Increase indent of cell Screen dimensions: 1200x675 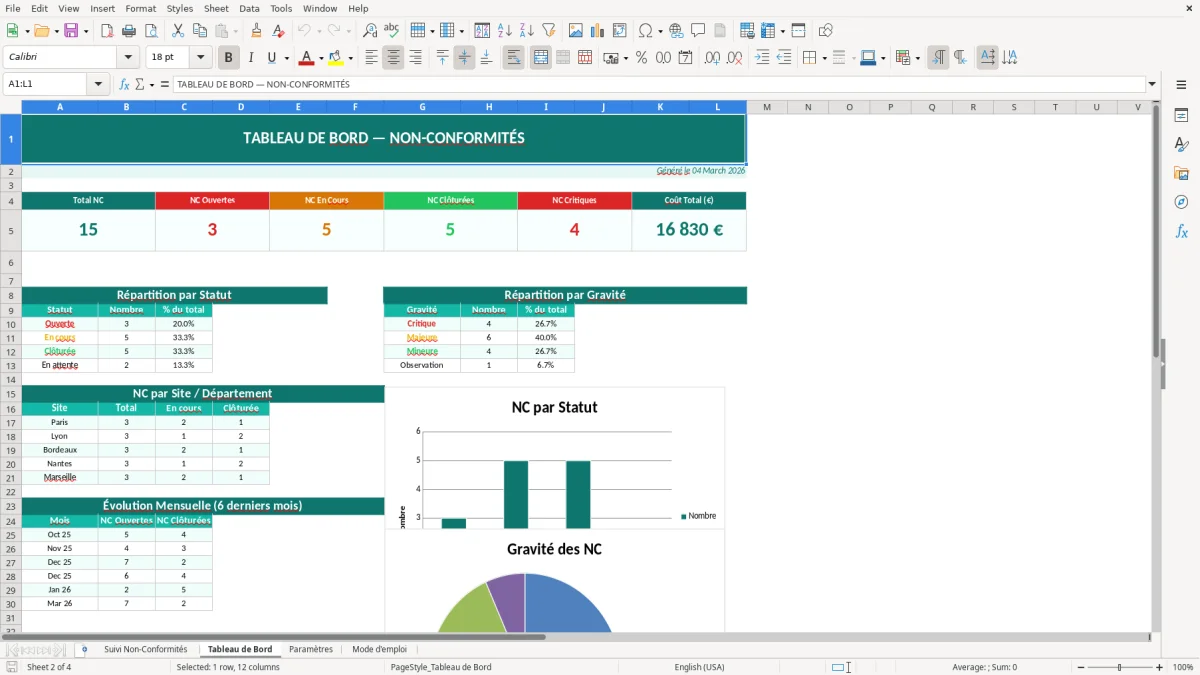pyautogui.click(x=762, y=58)
